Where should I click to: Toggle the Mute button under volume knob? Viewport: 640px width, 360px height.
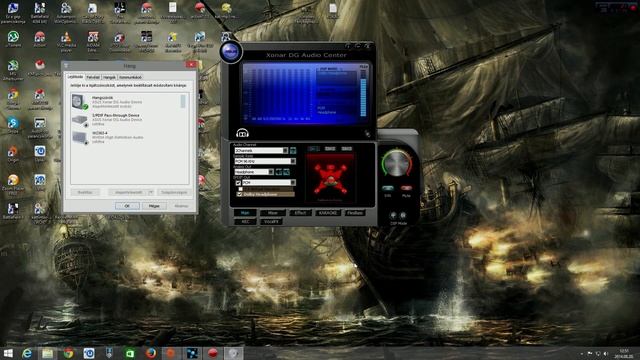[x=406, y=188]
